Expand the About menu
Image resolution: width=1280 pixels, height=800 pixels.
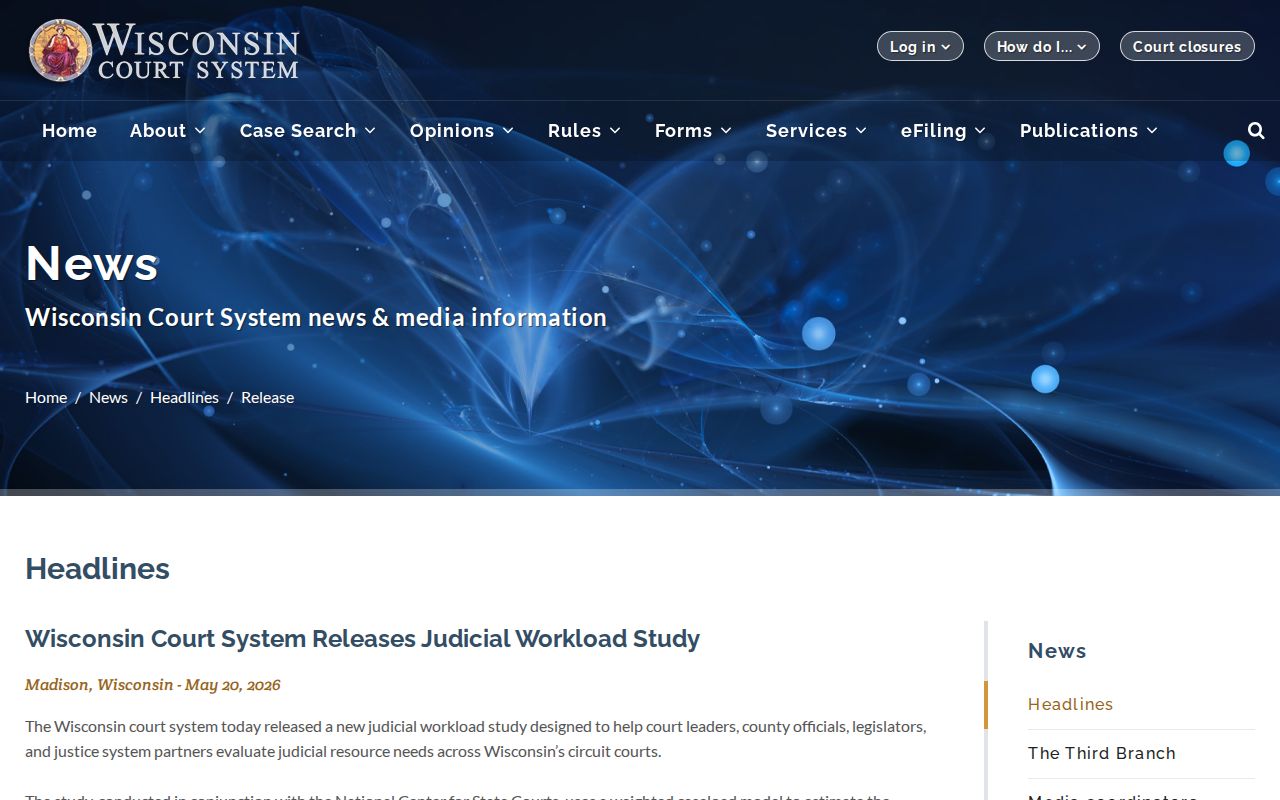[x=168, y=131]
